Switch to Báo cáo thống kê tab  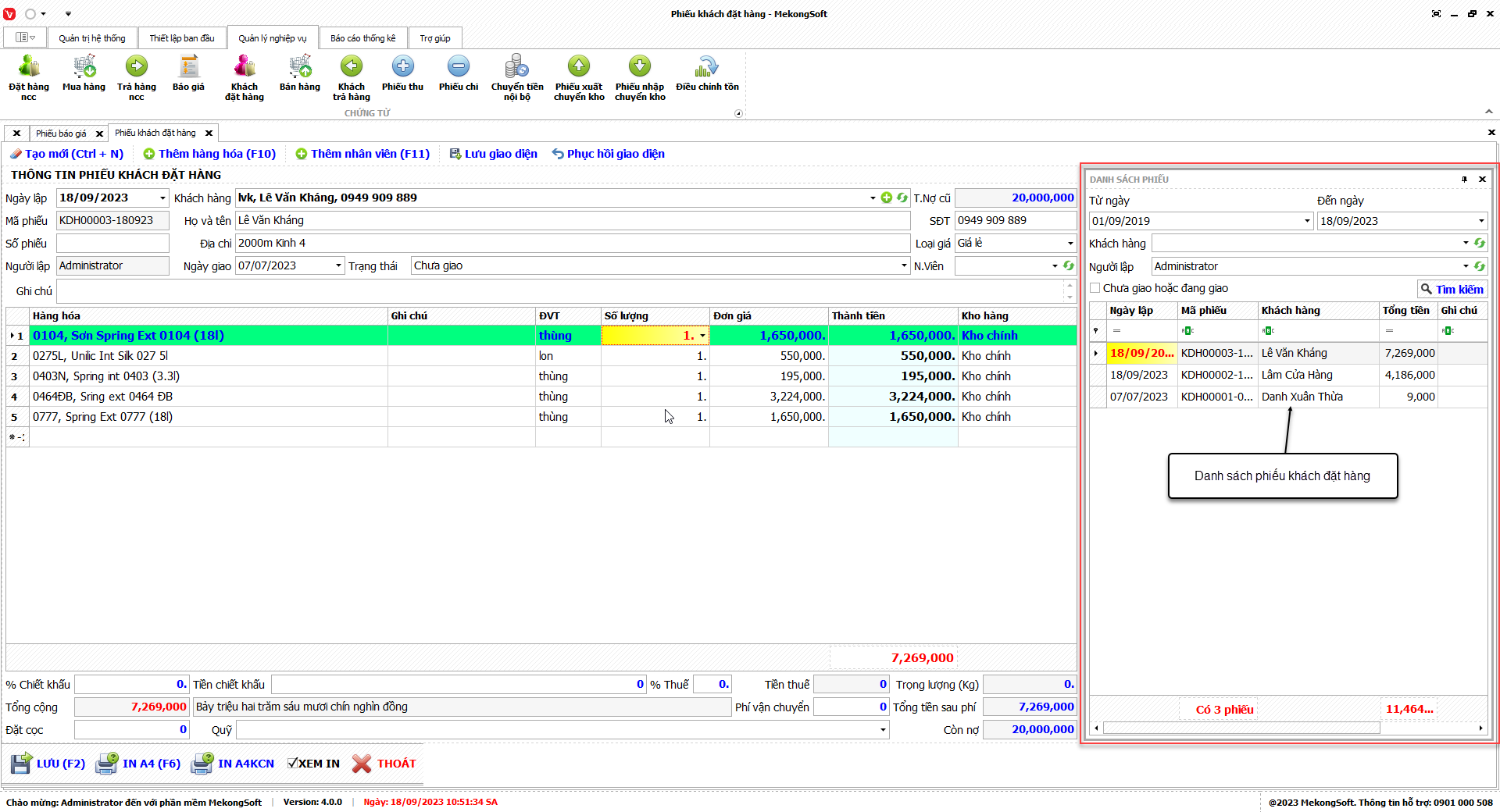tap(362, 38)
